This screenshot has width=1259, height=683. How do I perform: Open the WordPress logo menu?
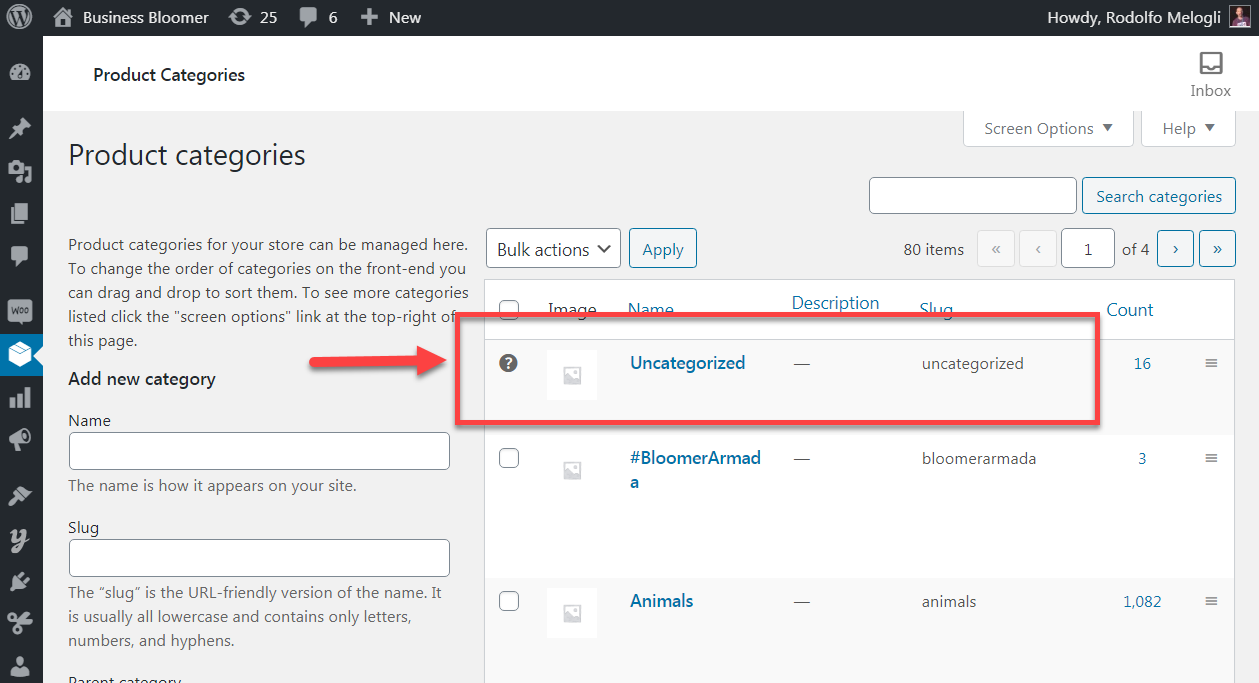click(x=21, y=17)
